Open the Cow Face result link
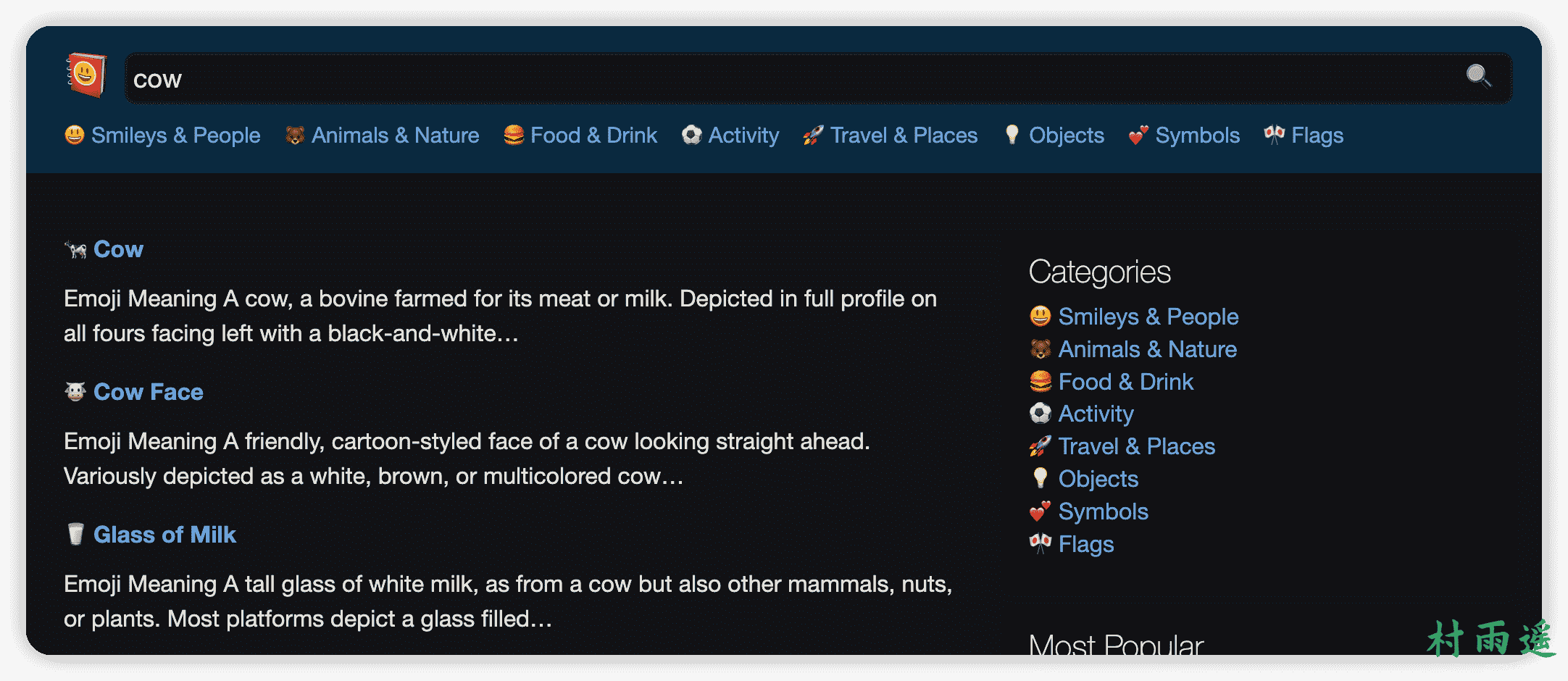Screen dimensions: 1568x681 (148, 392)
